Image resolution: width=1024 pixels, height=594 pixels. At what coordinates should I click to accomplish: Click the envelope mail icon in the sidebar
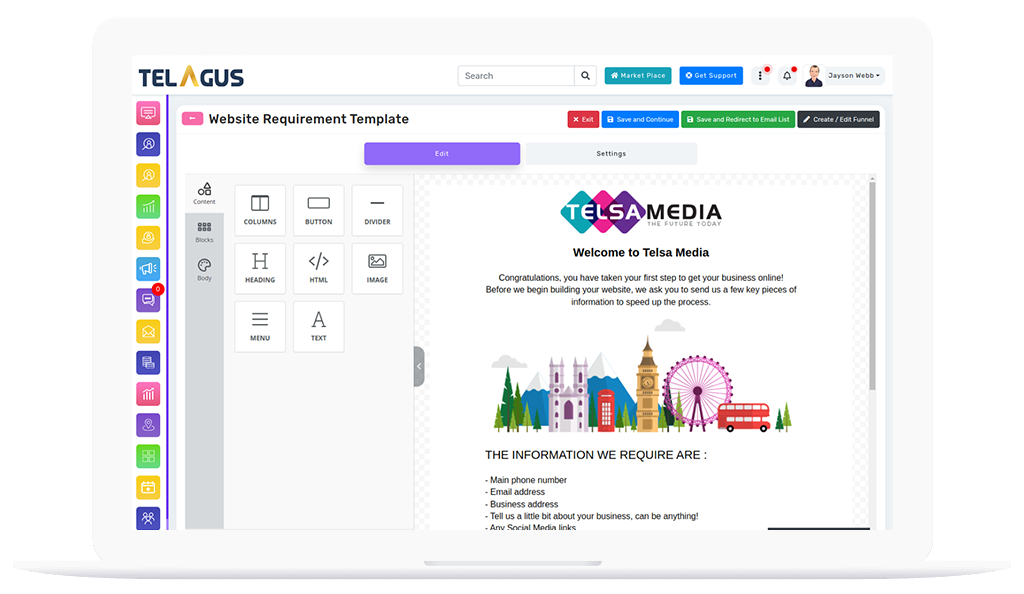148,331
